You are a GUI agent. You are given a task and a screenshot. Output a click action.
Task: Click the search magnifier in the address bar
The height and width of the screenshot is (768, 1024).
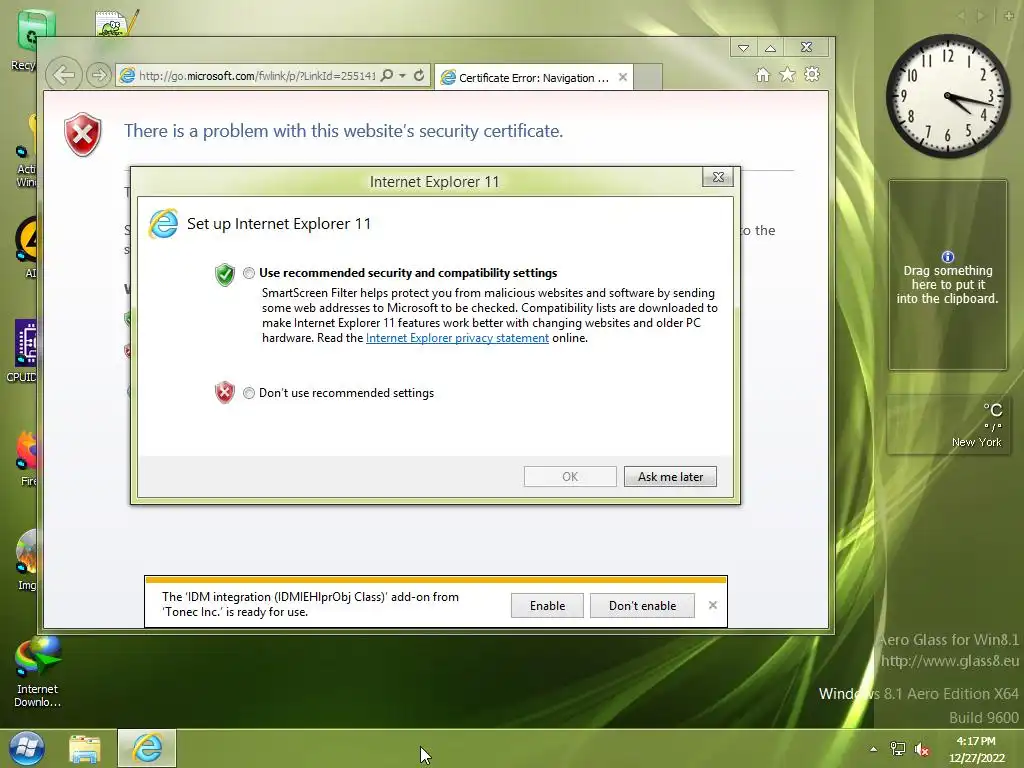click(387, 76)
